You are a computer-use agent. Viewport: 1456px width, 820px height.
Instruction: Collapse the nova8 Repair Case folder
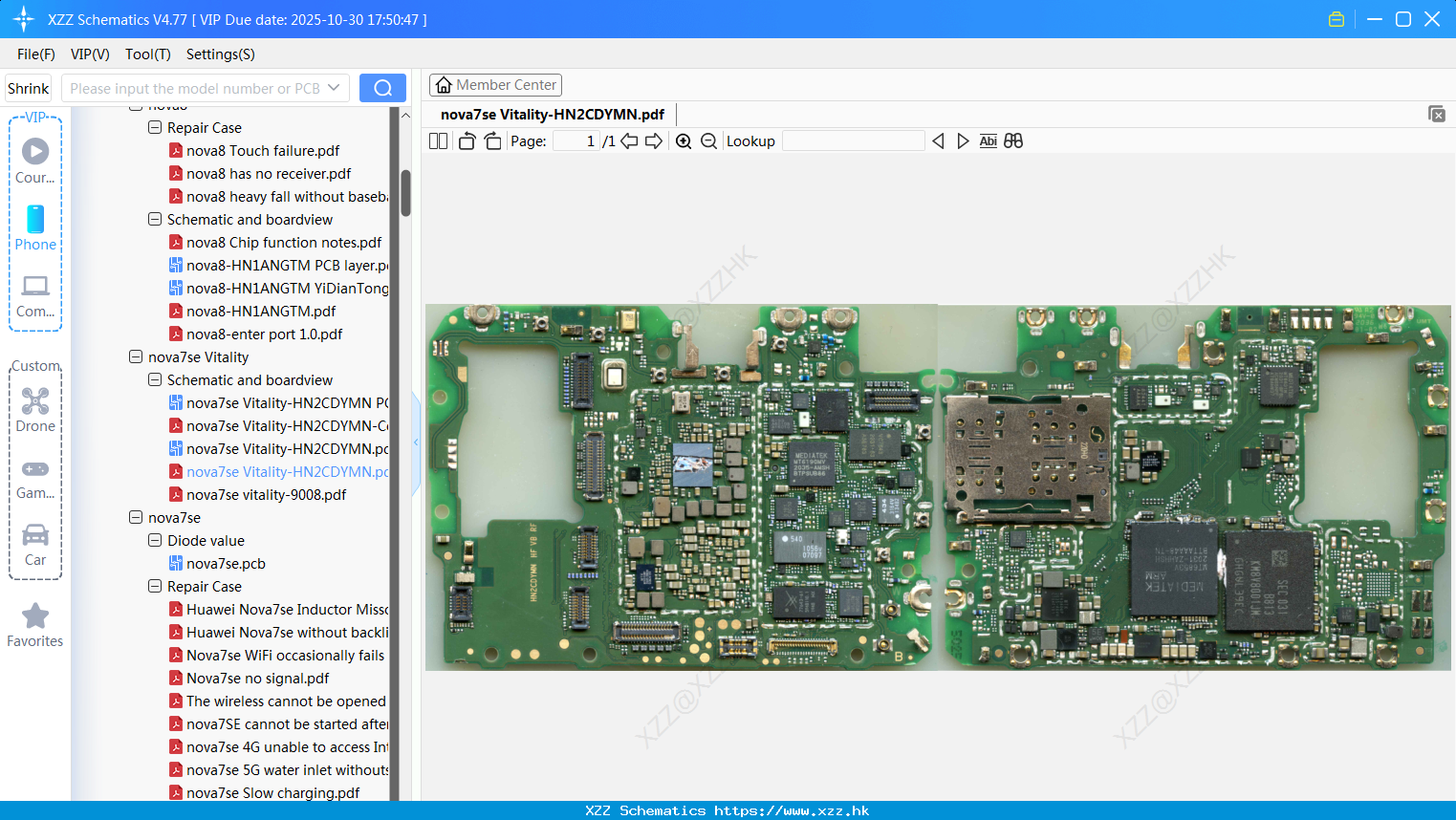tap(155, 127)
